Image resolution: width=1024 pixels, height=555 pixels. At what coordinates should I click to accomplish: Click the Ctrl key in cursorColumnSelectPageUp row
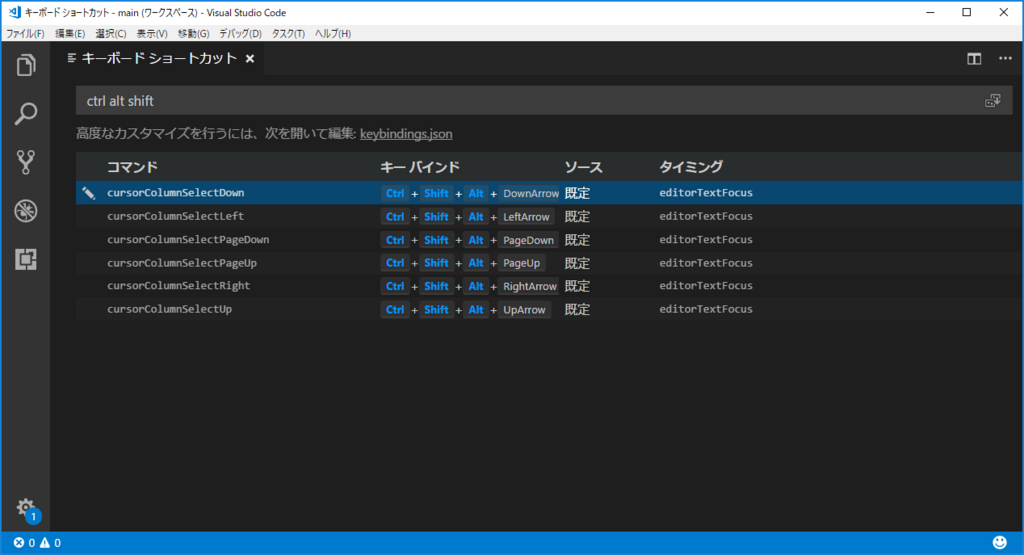coord(395,263)
